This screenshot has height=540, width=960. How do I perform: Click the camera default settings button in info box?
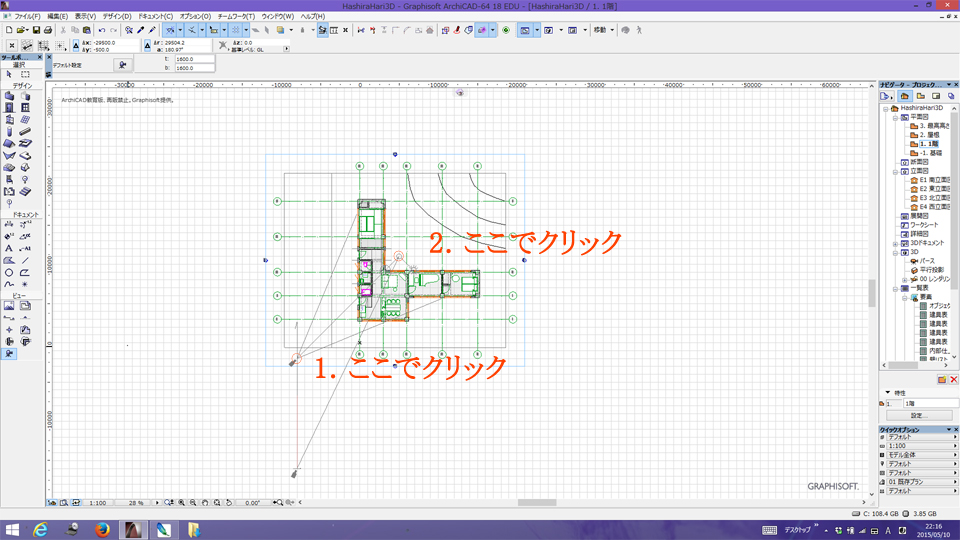click(x=122, y=65)
